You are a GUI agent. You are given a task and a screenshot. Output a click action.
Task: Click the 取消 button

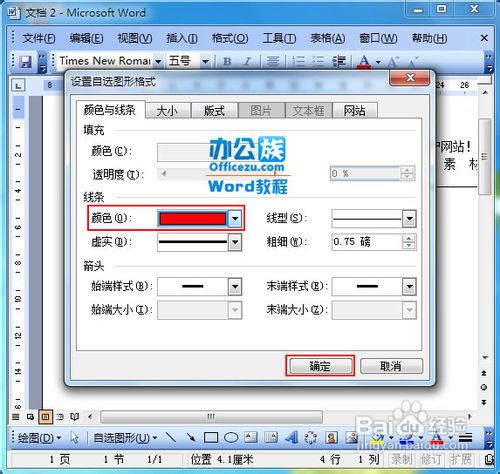coord(391,366)
